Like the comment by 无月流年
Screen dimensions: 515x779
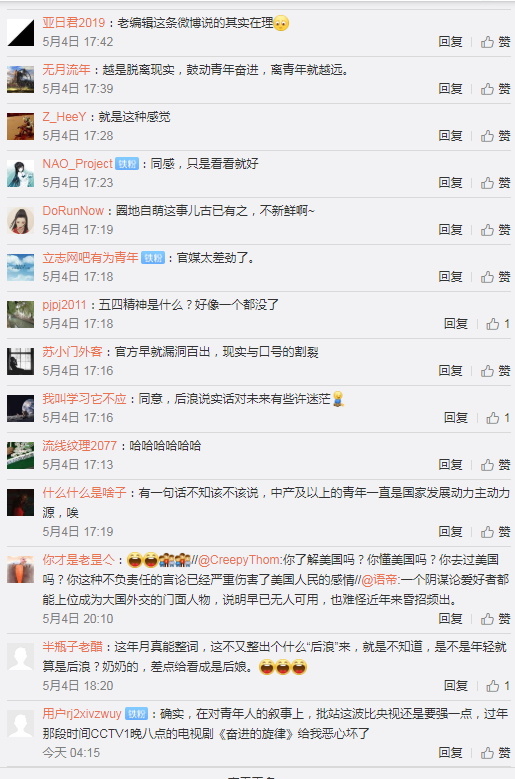coord(495,89)
